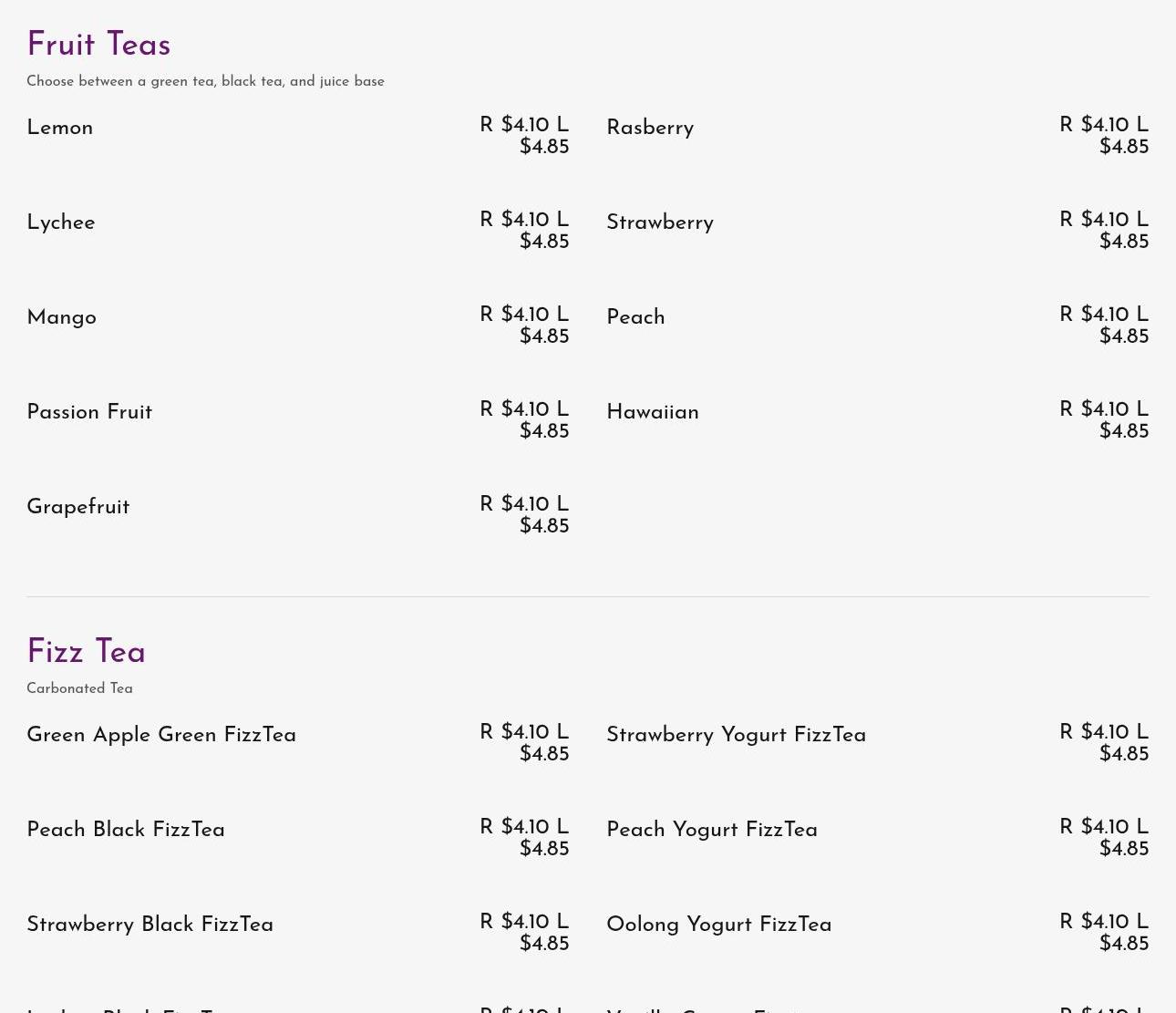Click the Strawberry Black FizzTea name
The width and height of the screenshot is (1176, 1013).
(x=150, y=925)
